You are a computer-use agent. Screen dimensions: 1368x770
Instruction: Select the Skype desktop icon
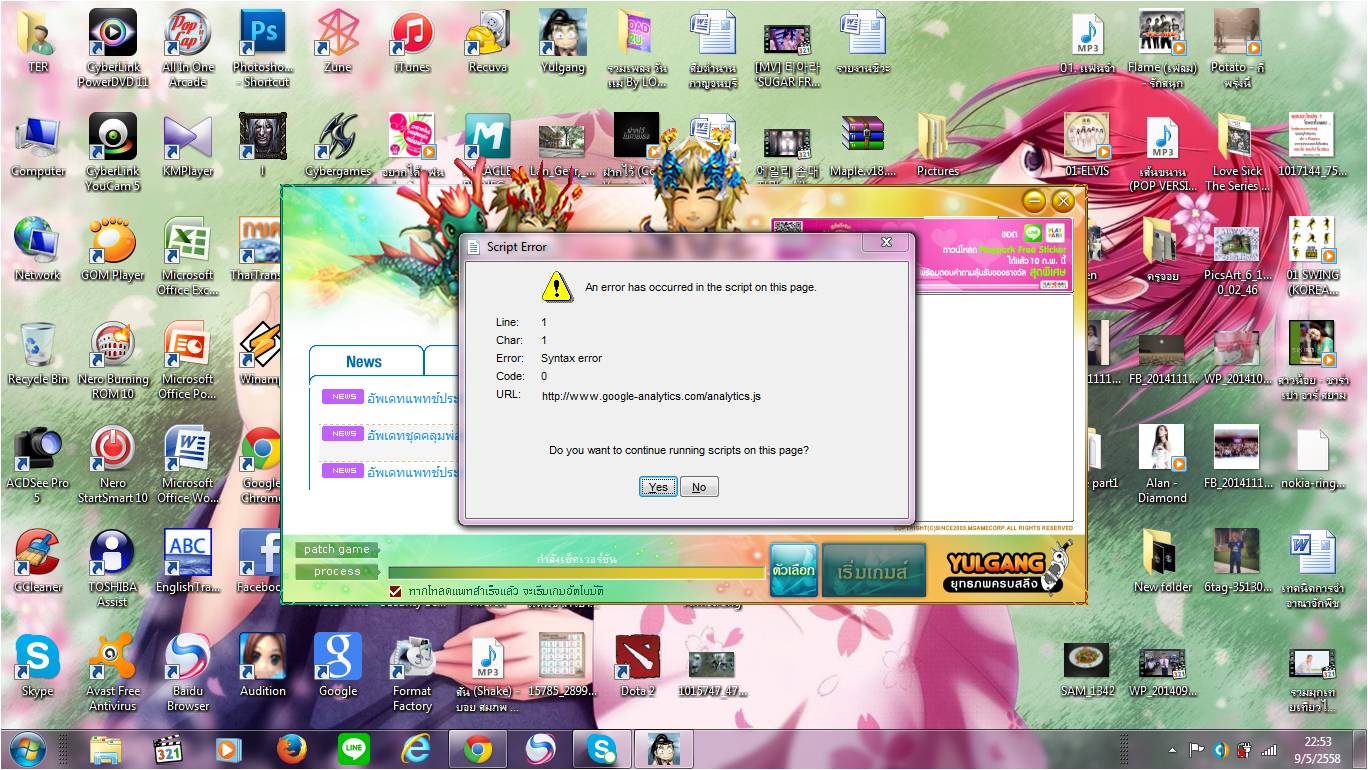(x=38, y=666)
